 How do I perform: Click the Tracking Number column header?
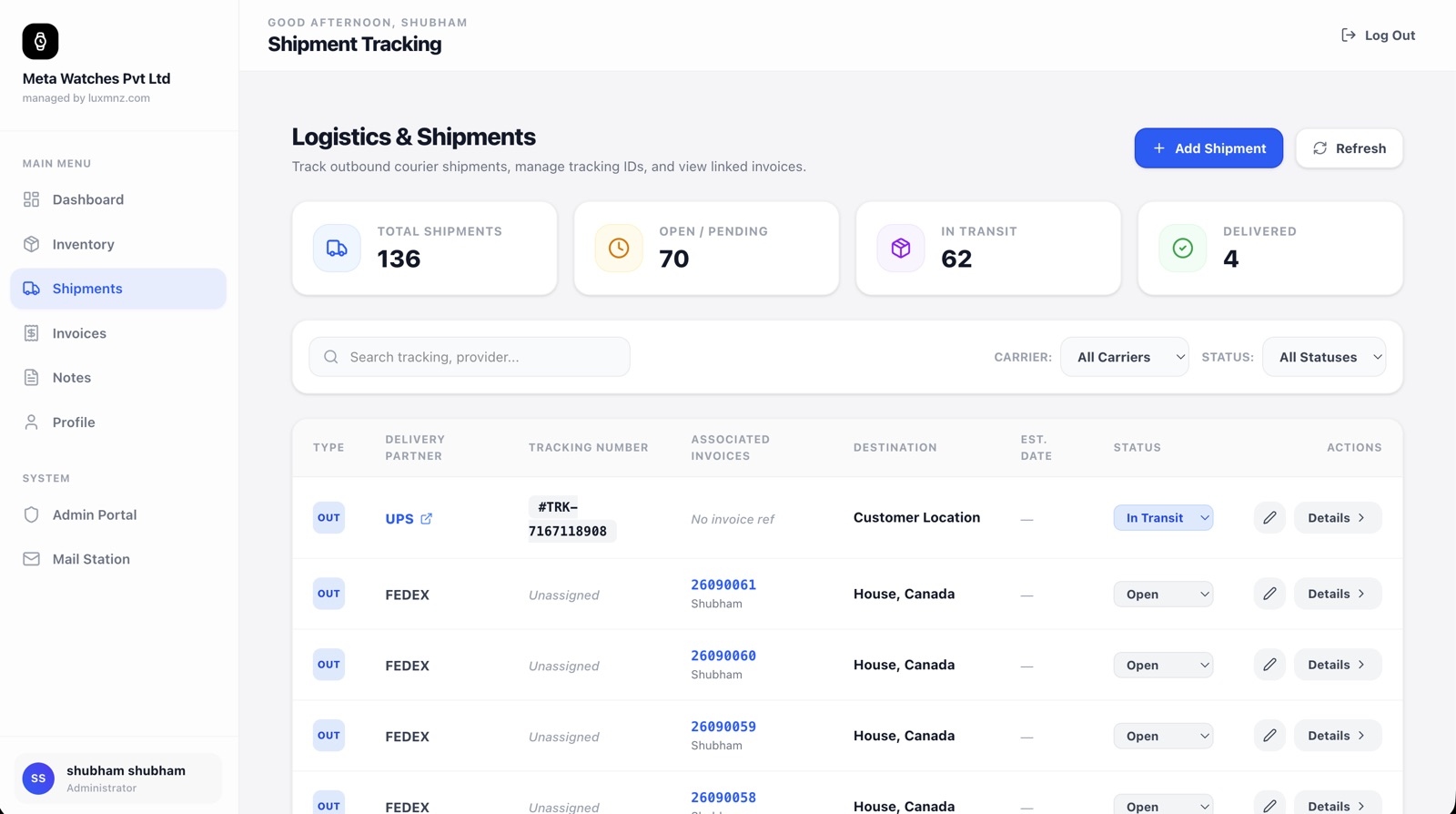point(589,447)
